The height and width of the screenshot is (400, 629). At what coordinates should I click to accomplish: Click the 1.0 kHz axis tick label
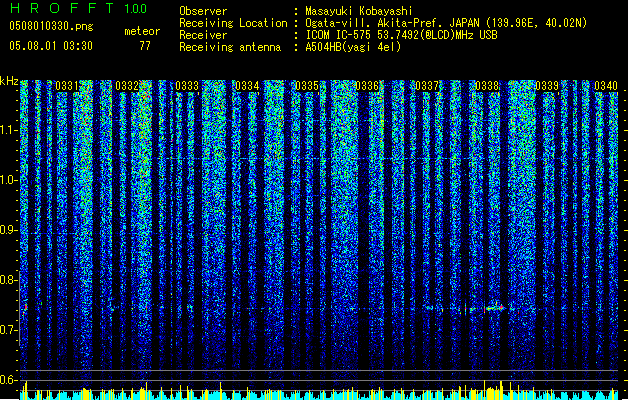pos(8,180)
